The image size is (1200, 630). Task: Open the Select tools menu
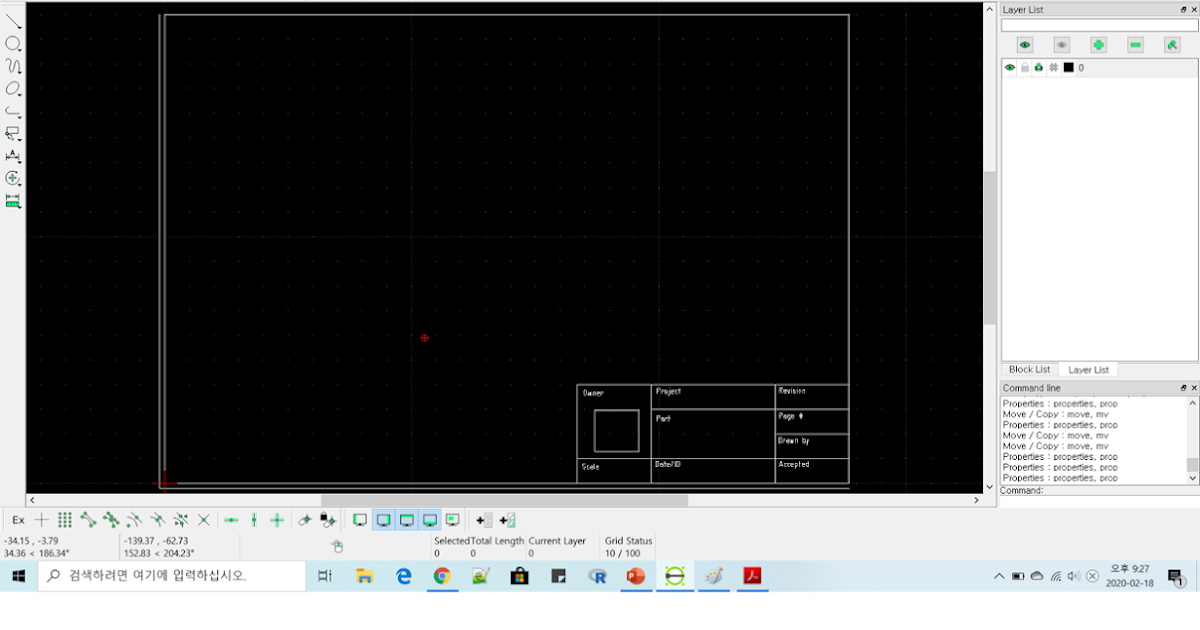click(x=13, y=133)
